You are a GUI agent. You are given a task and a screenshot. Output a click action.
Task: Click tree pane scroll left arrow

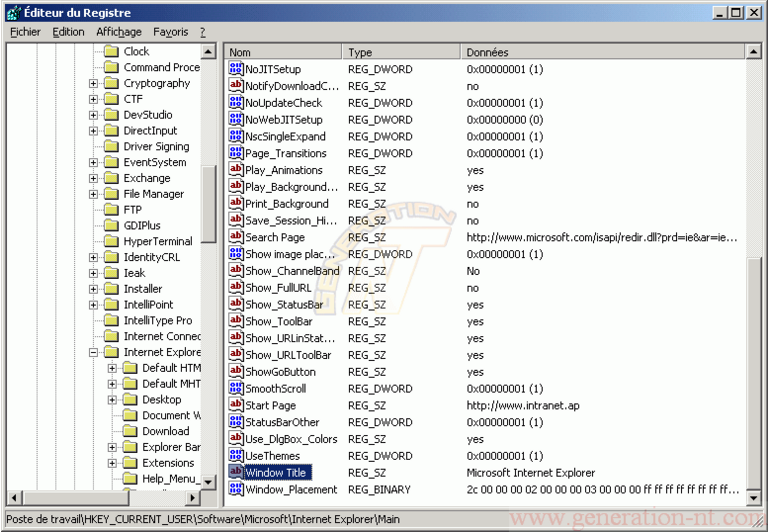[x=14, y=498]
